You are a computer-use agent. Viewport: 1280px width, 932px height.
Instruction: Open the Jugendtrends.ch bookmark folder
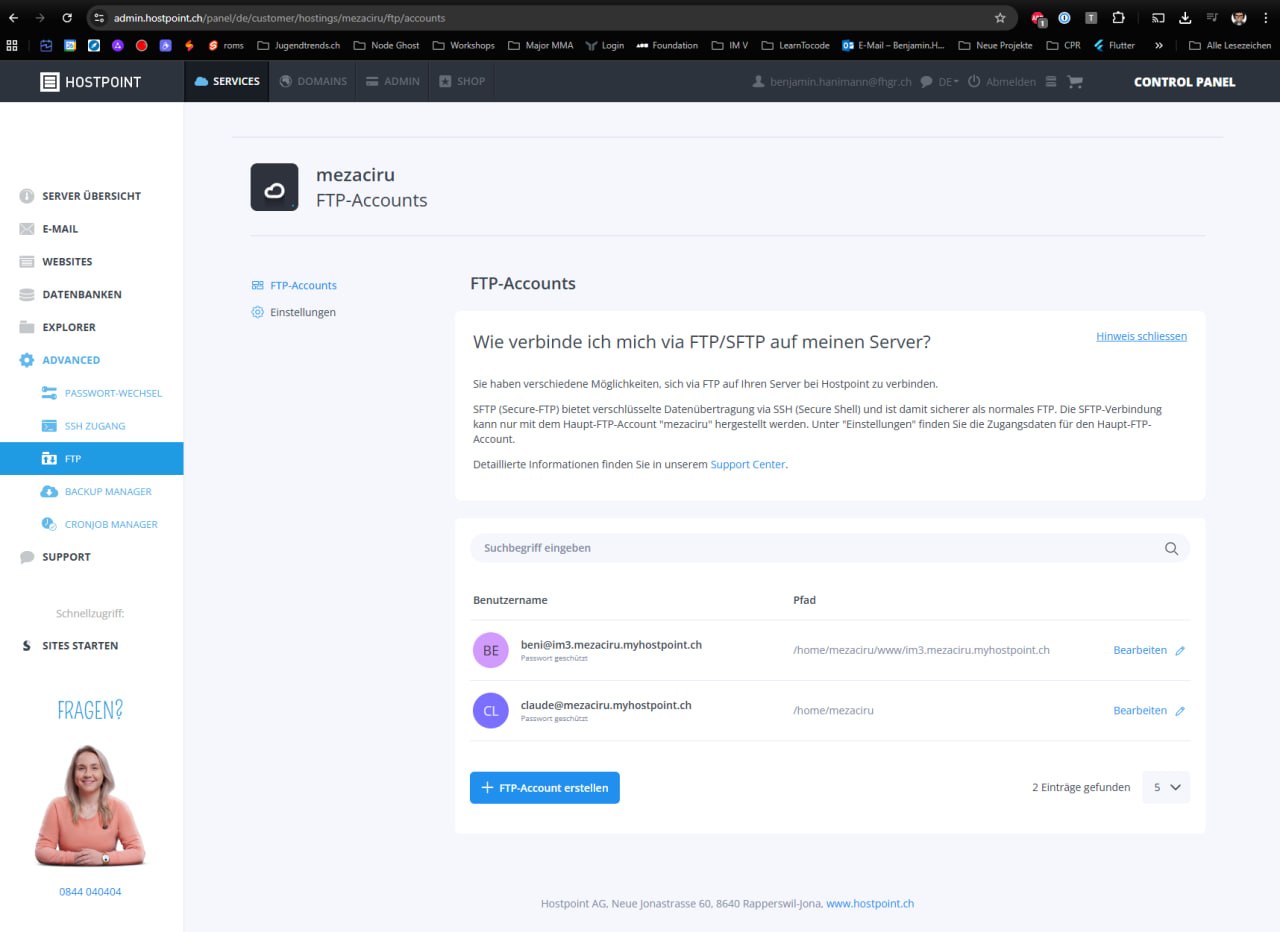click(297, 45)
